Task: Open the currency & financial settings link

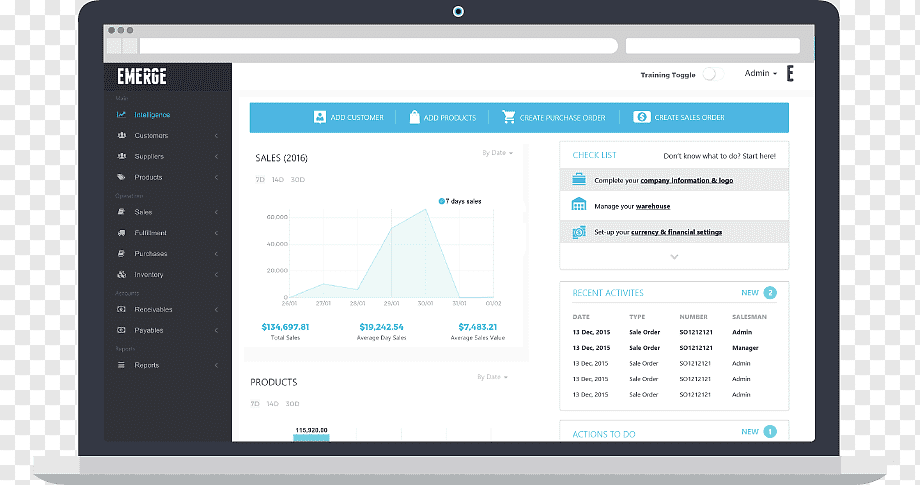Action: tap(676, 232)
